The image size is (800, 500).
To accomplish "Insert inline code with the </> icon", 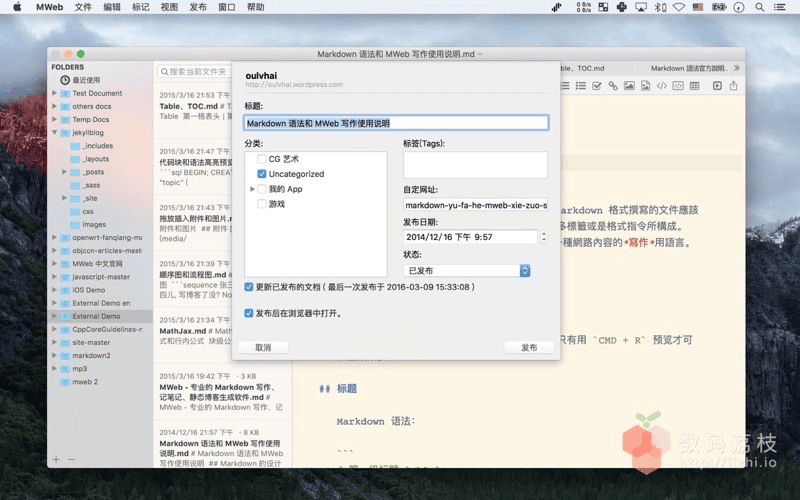I will [x=662, y=86].
